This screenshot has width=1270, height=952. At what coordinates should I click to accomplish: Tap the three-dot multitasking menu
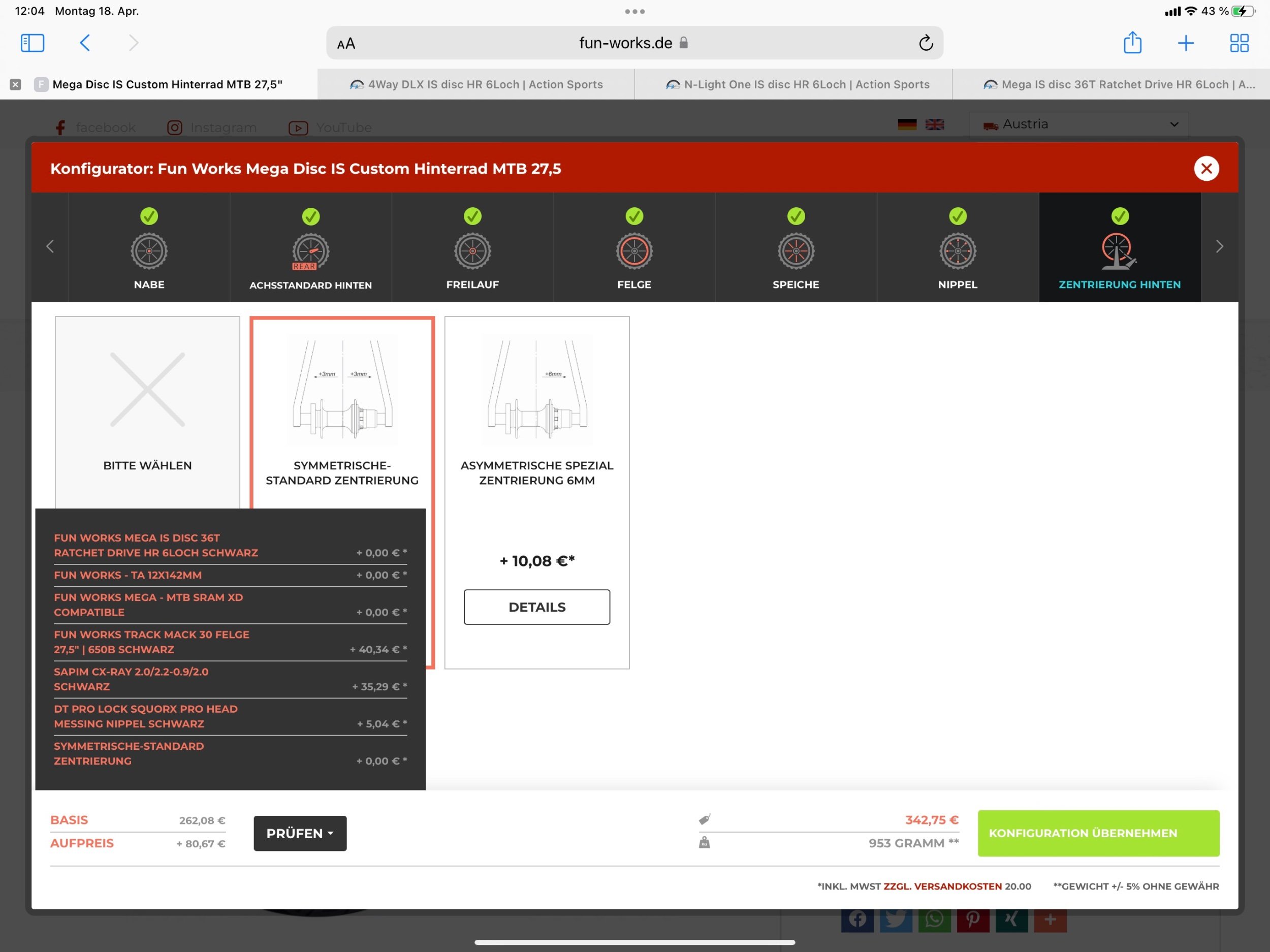[634, 12]
